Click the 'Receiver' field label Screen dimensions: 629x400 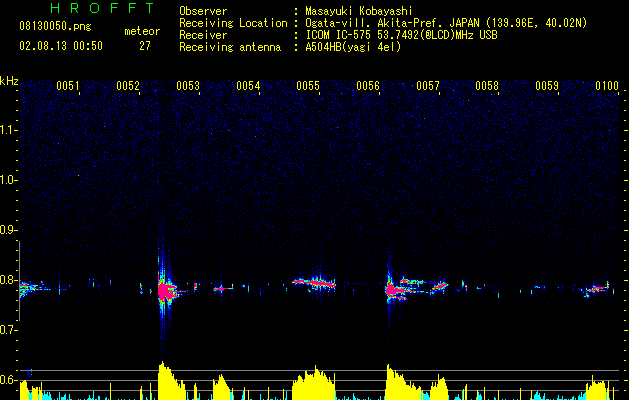(203, 35)
